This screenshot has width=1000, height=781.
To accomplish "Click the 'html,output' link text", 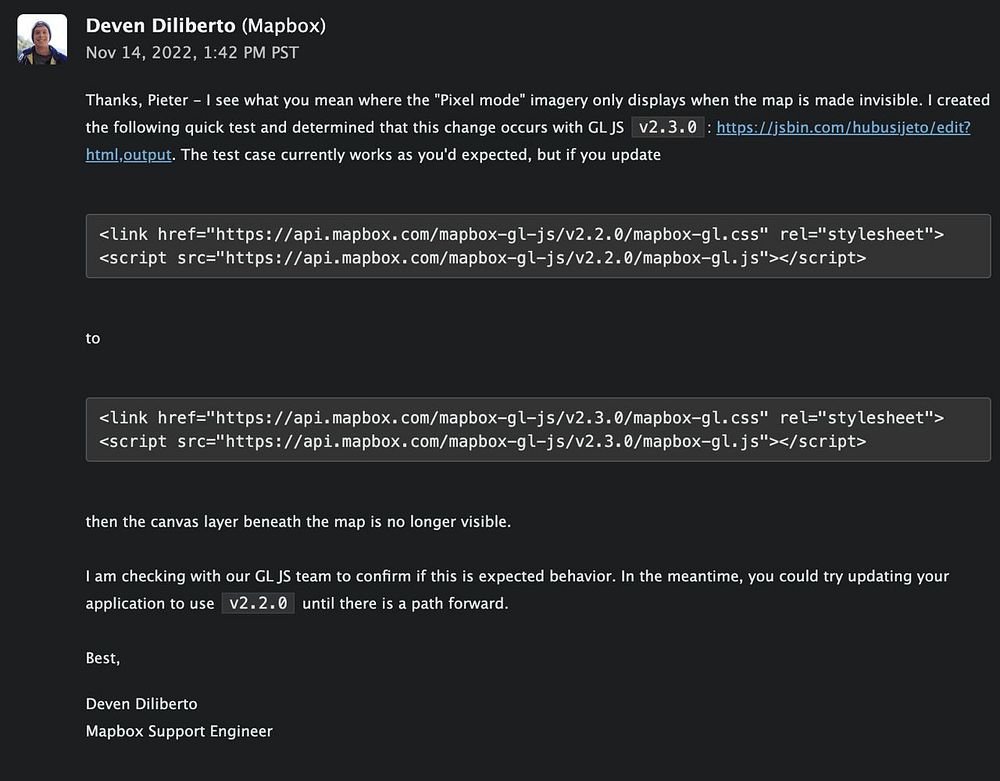I will [x=129, y=155].
